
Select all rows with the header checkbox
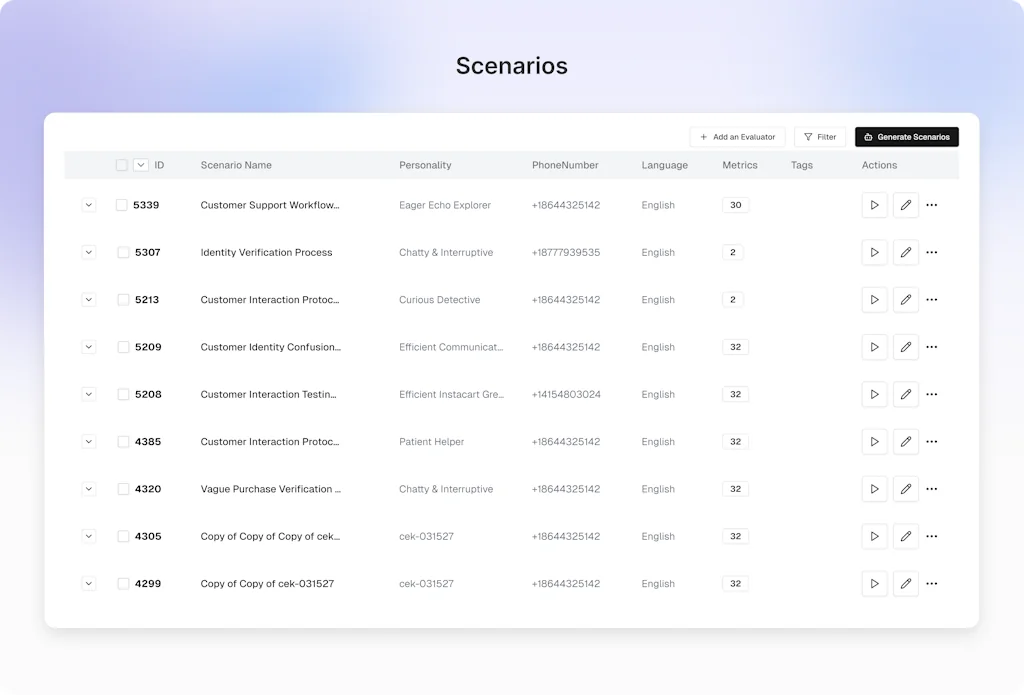click(x=121, y=164)
